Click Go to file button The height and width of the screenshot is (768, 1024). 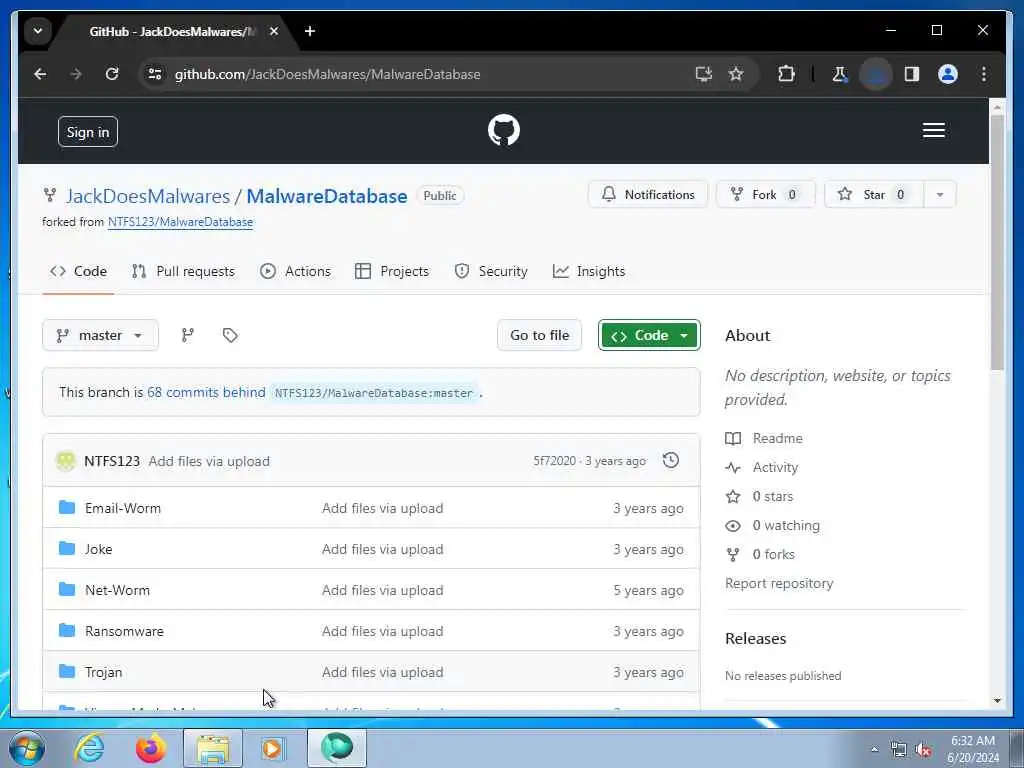pyautogui.click(x=539, y=335)
